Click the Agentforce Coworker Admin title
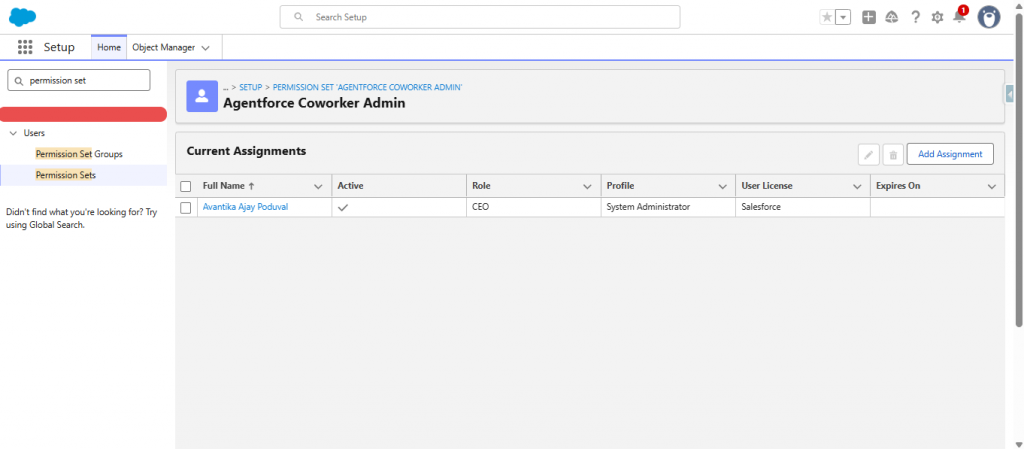Screen dimensions: 1024x449 point(314,102)
